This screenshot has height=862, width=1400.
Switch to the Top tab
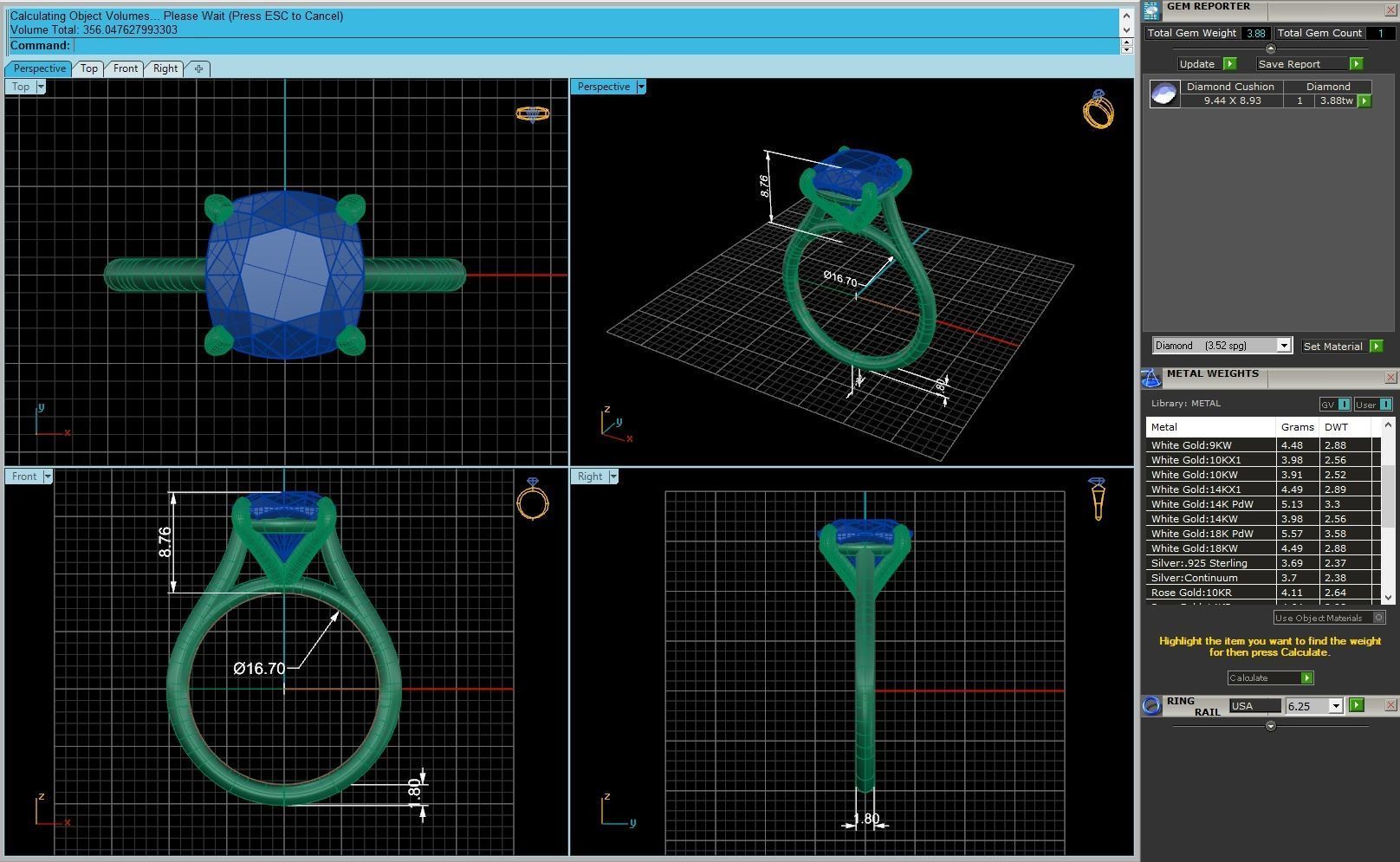(x=89, y=68)
